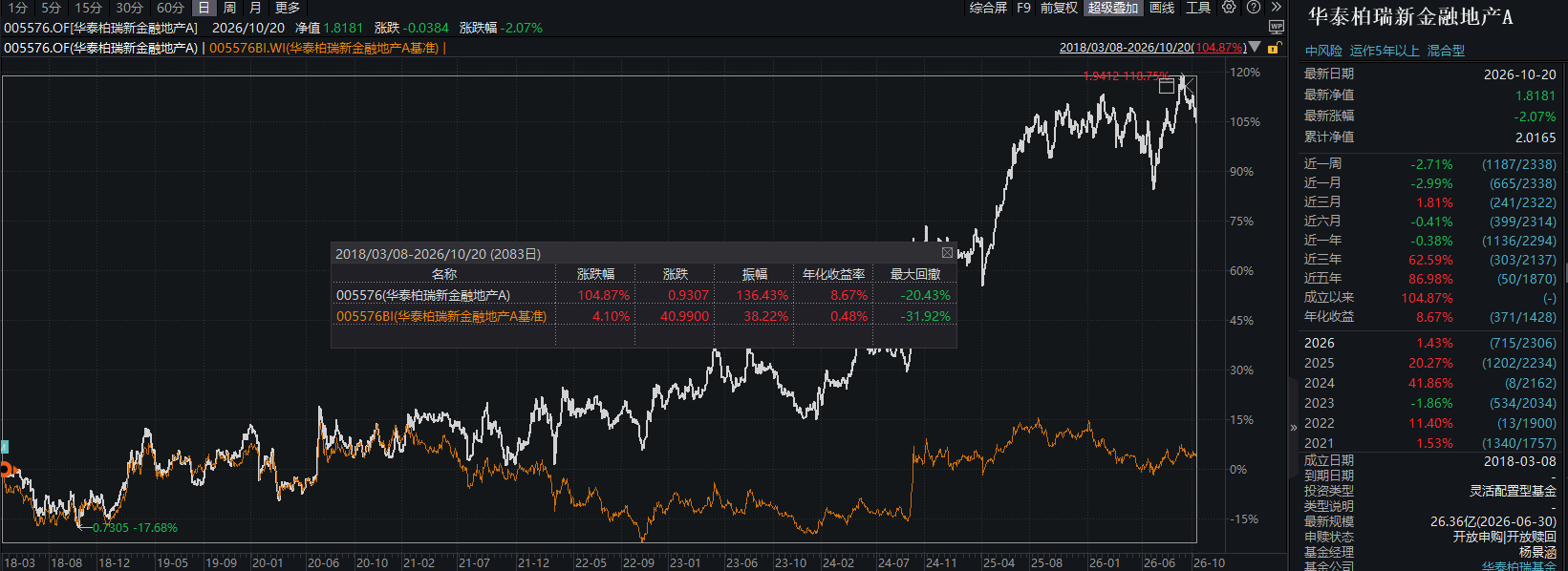Click the 近六月 -0.41% row

[x=1429, y=222]
